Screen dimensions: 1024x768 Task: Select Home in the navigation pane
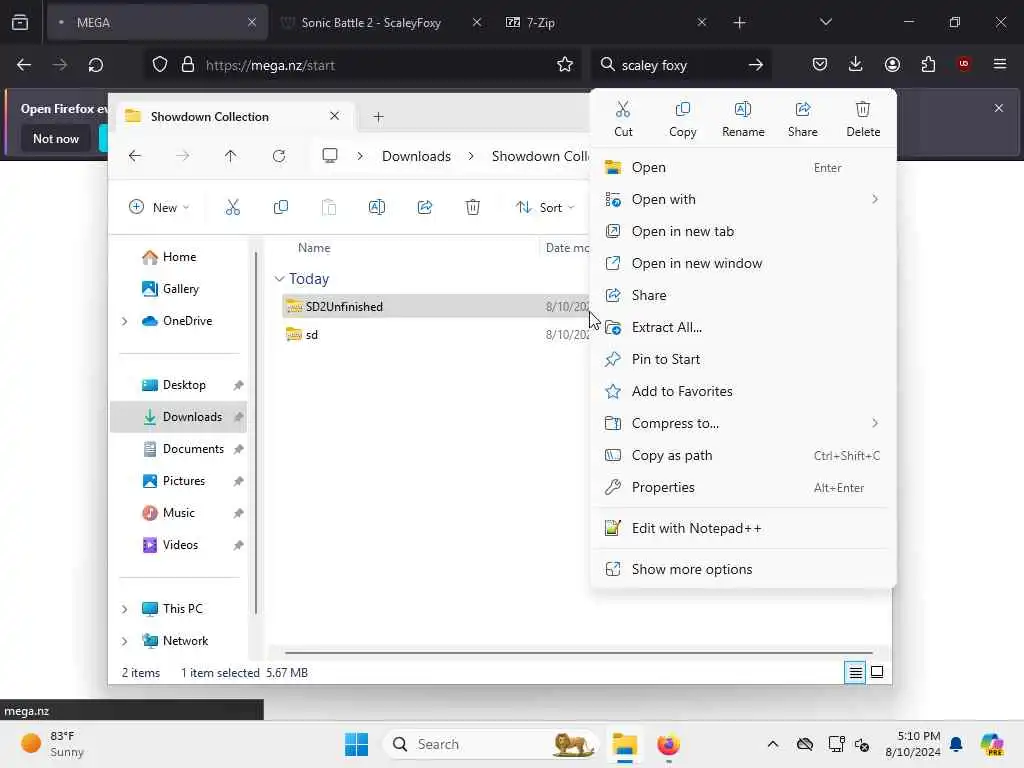[178, 257]
